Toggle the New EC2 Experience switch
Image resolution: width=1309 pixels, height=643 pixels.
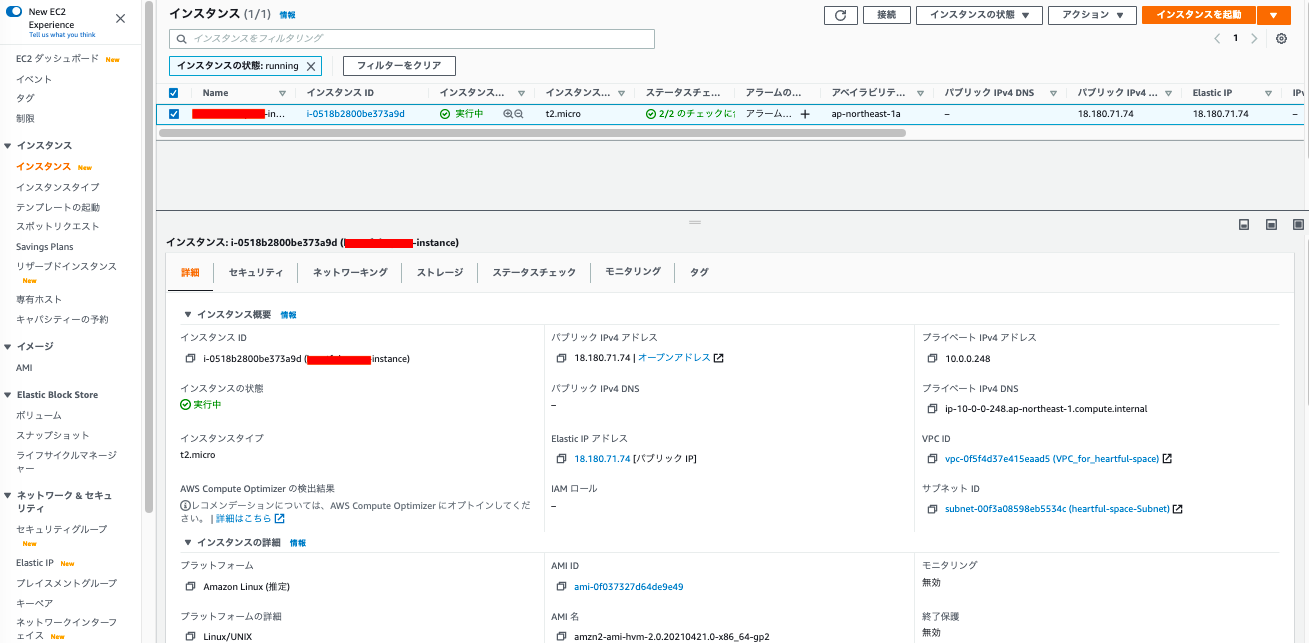[15, 12]
